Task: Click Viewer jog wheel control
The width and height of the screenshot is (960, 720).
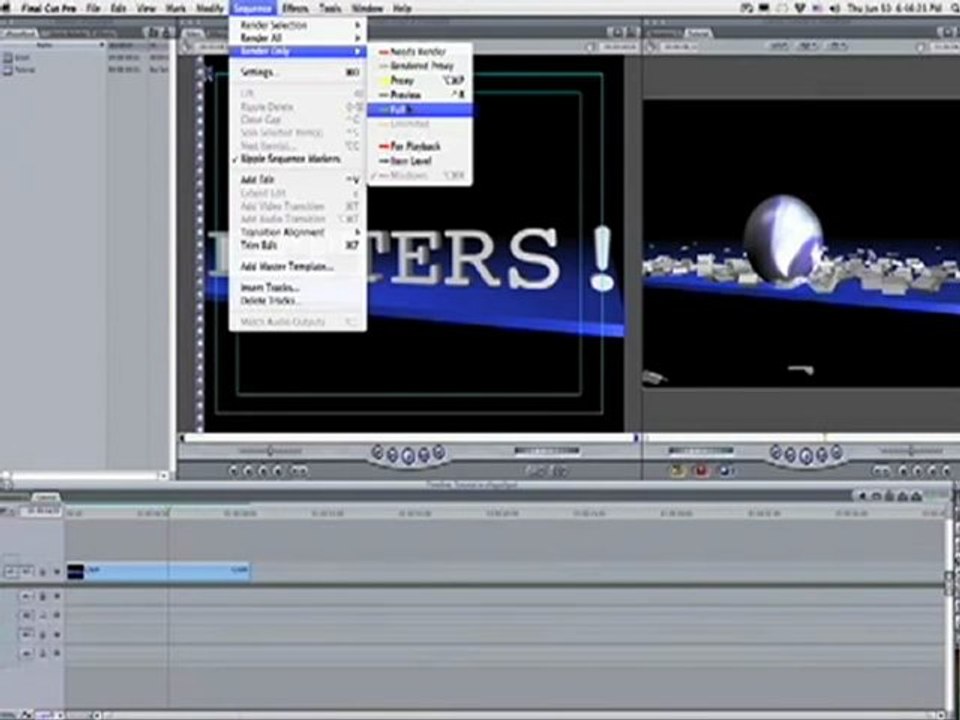Action: [546, 451]
